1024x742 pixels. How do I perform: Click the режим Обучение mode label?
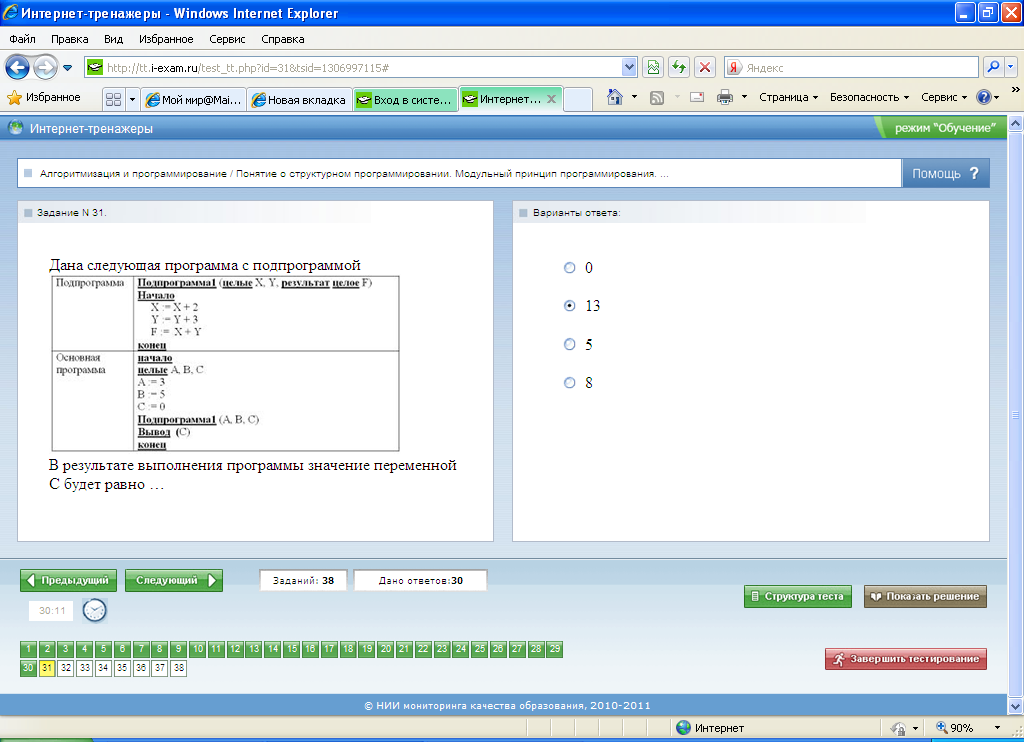tap(944, 128)
